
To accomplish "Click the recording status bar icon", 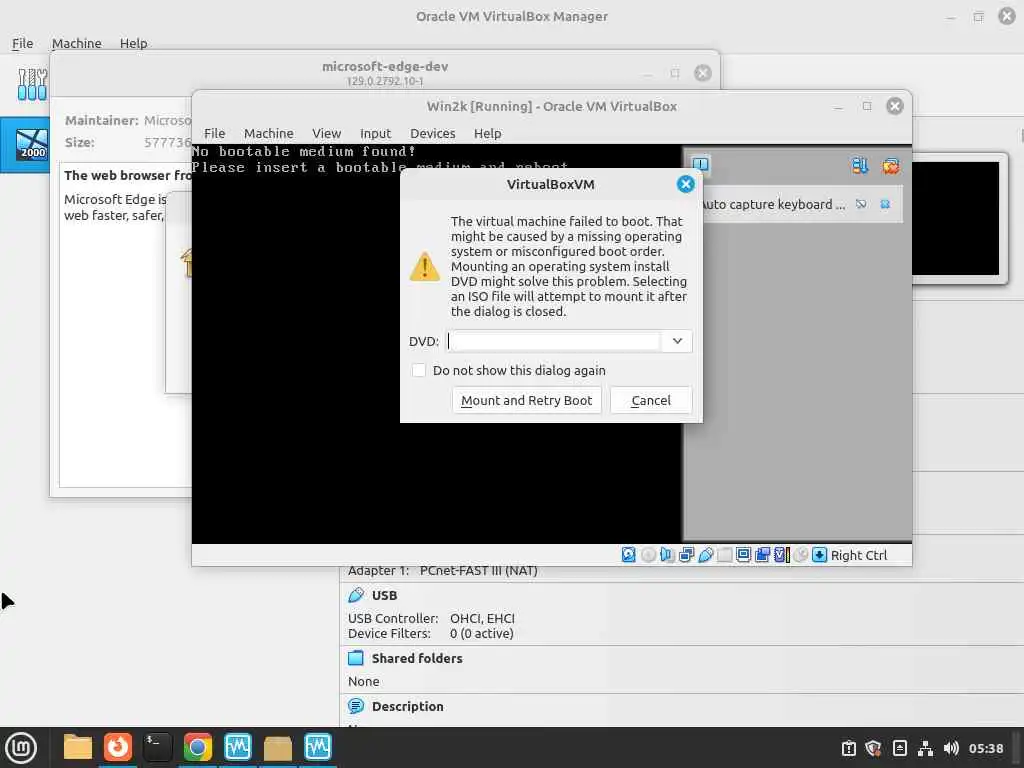I will 762,555.
